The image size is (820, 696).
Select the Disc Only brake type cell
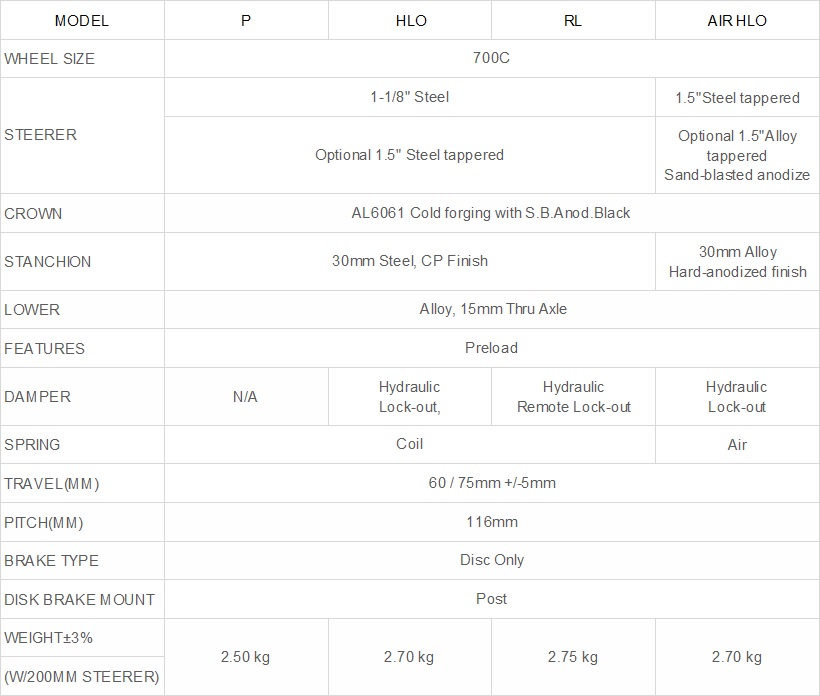[492, 560]
